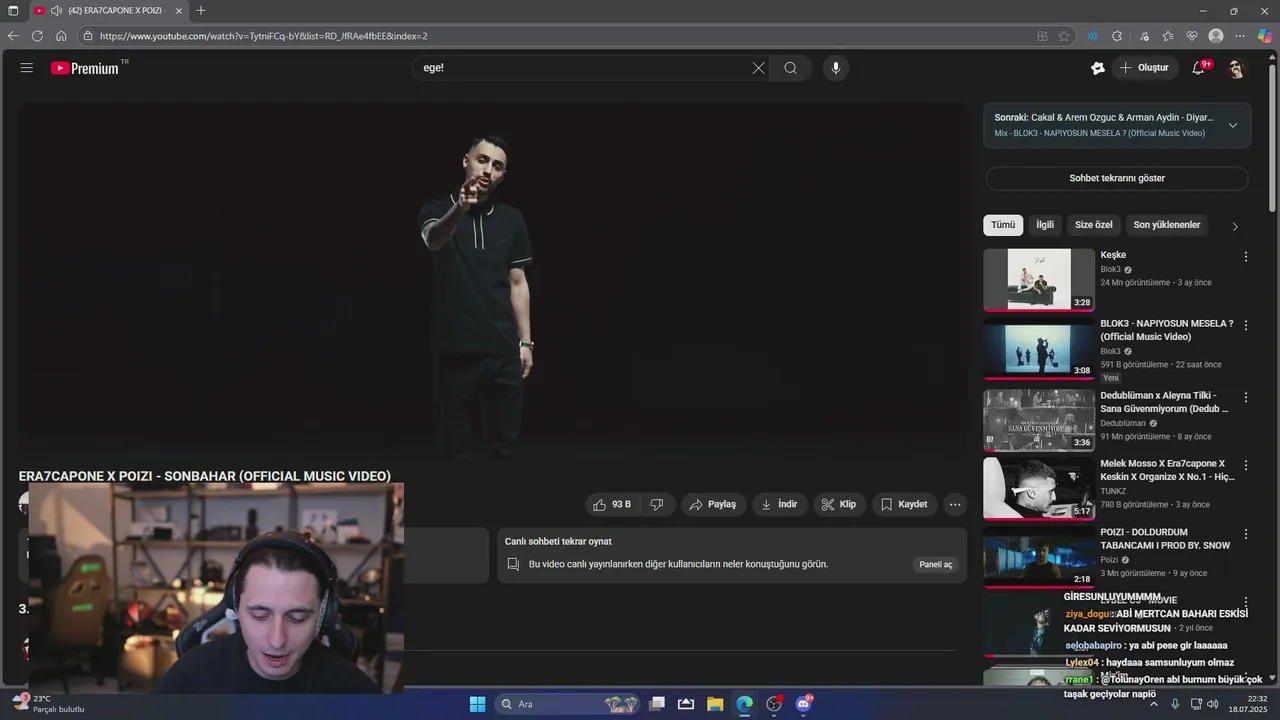Open the weather widget showing 23°C

[x=48, y=704]
